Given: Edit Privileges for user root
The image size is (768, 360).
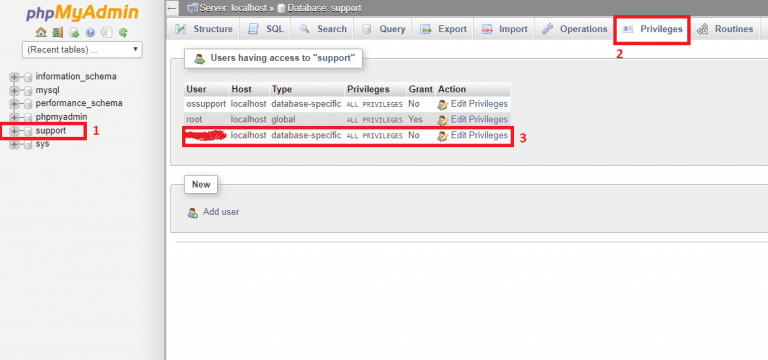Looking at the screenshot, I should click(473, 120).
